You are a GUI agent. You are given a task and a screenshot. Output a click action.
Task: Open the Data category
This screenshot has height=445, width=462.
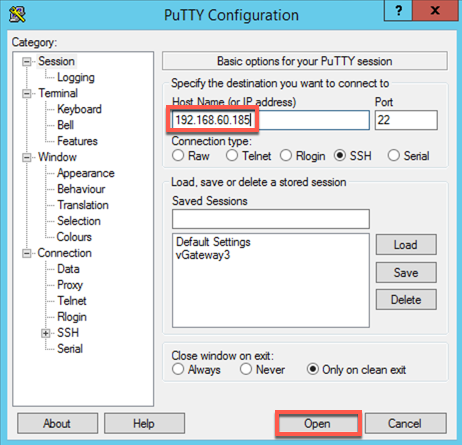[x=68, y=269]
